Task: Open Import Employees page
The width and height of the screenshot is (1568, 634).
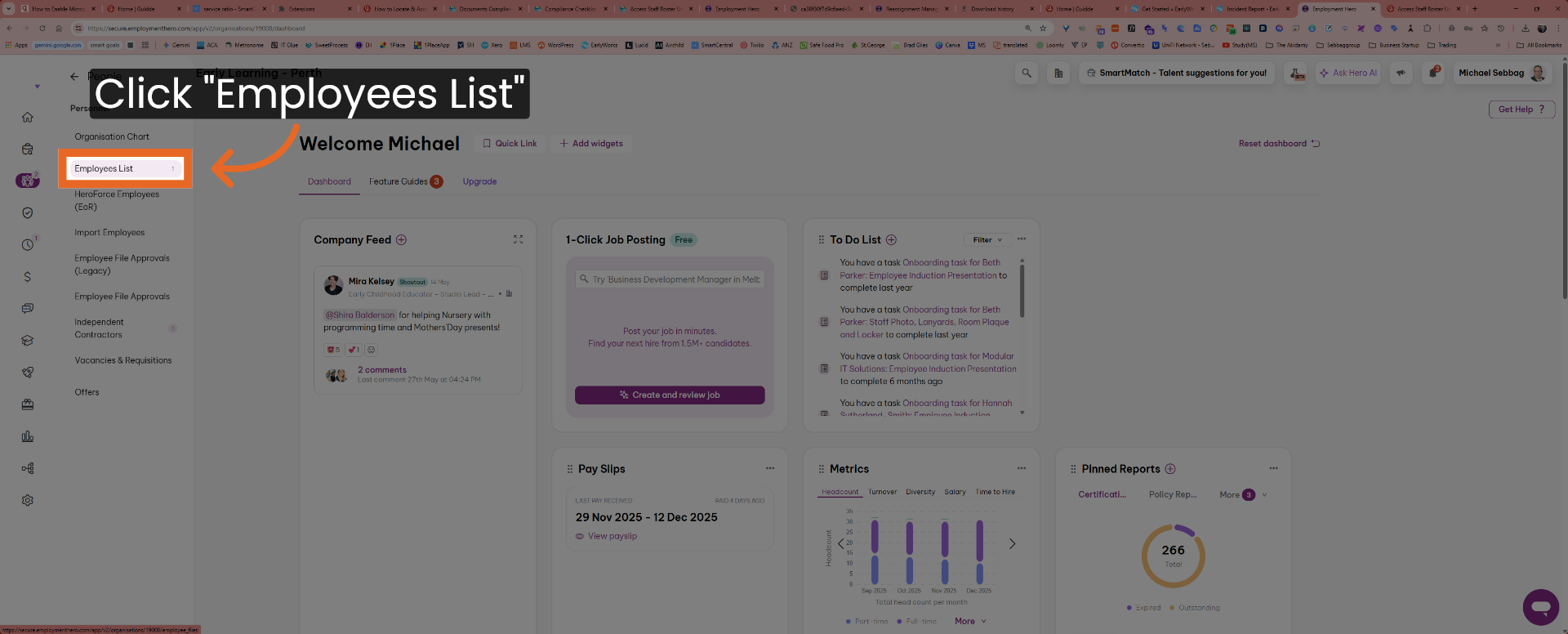Action: [x=109, y=232]
